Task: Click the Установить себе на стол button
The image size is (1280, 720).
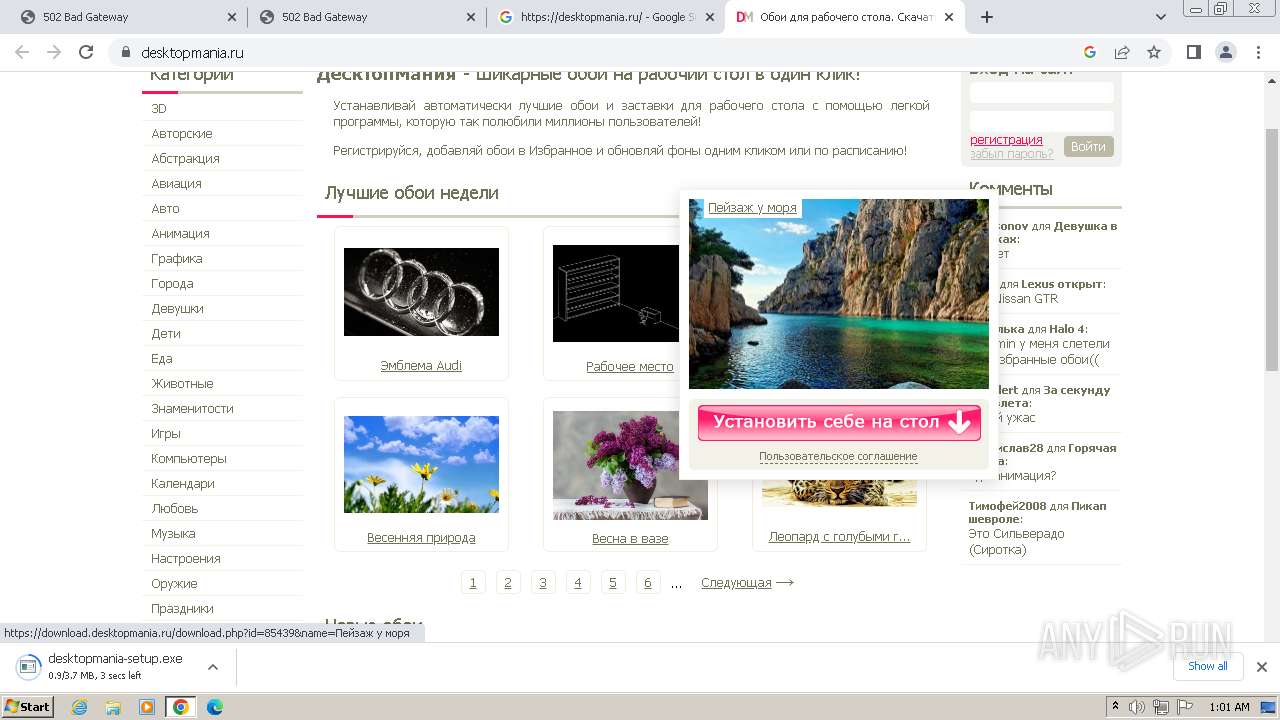Action: 839,422
